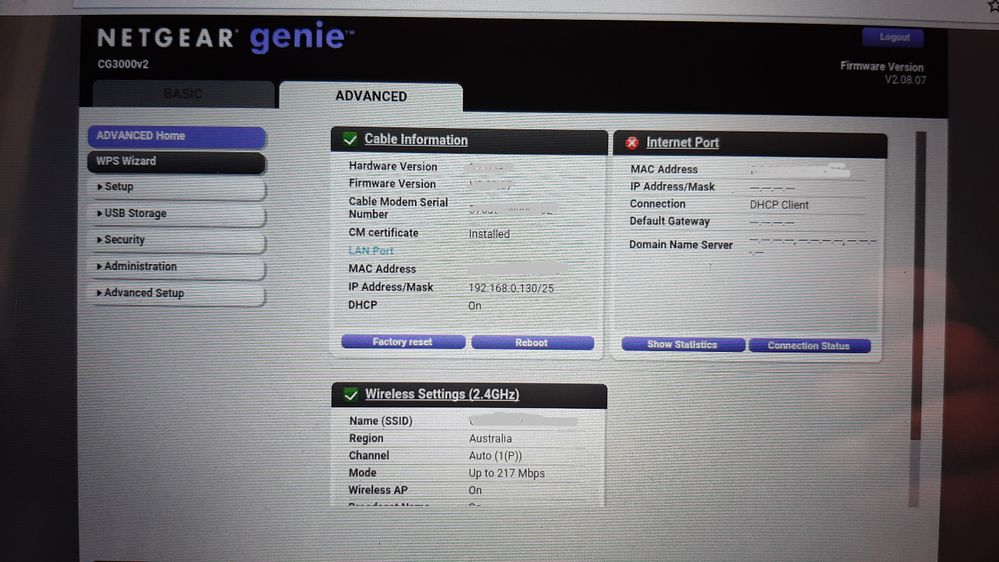Click the LAN Port link
Screen dimensions: 999x562
click(371, 251)
